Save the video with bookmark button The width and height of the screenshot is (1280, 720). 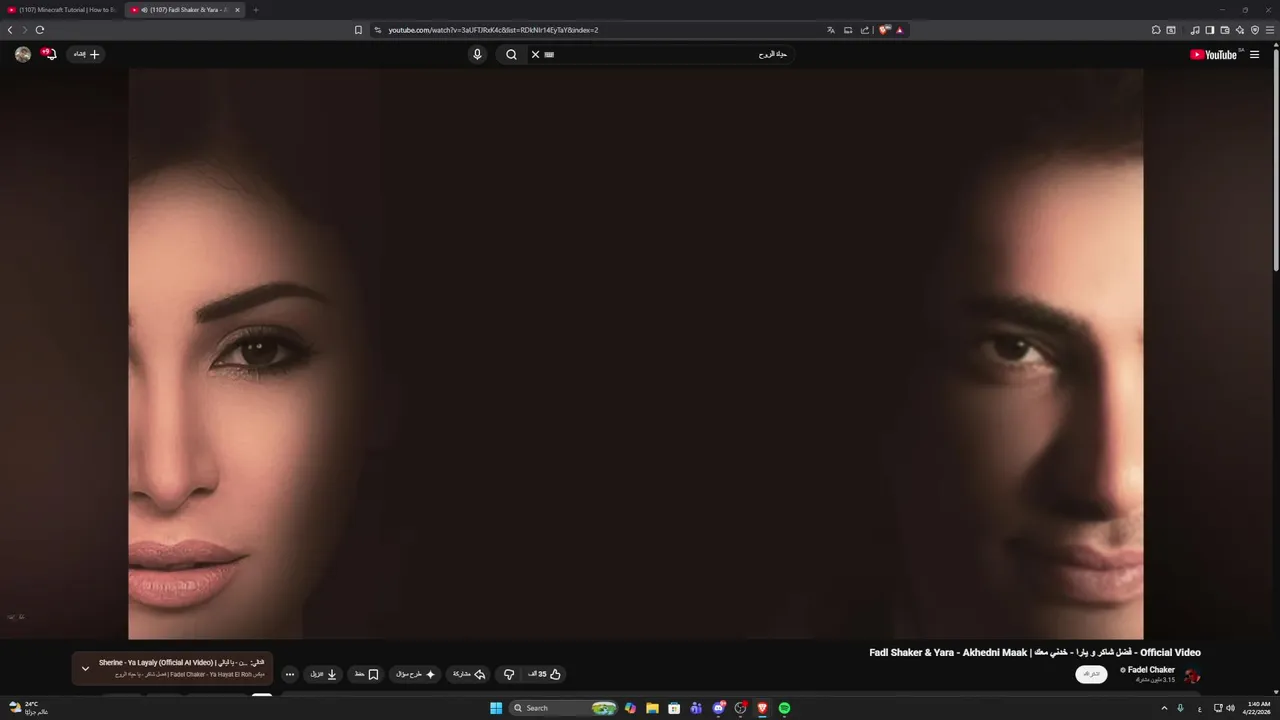[367, 674]
